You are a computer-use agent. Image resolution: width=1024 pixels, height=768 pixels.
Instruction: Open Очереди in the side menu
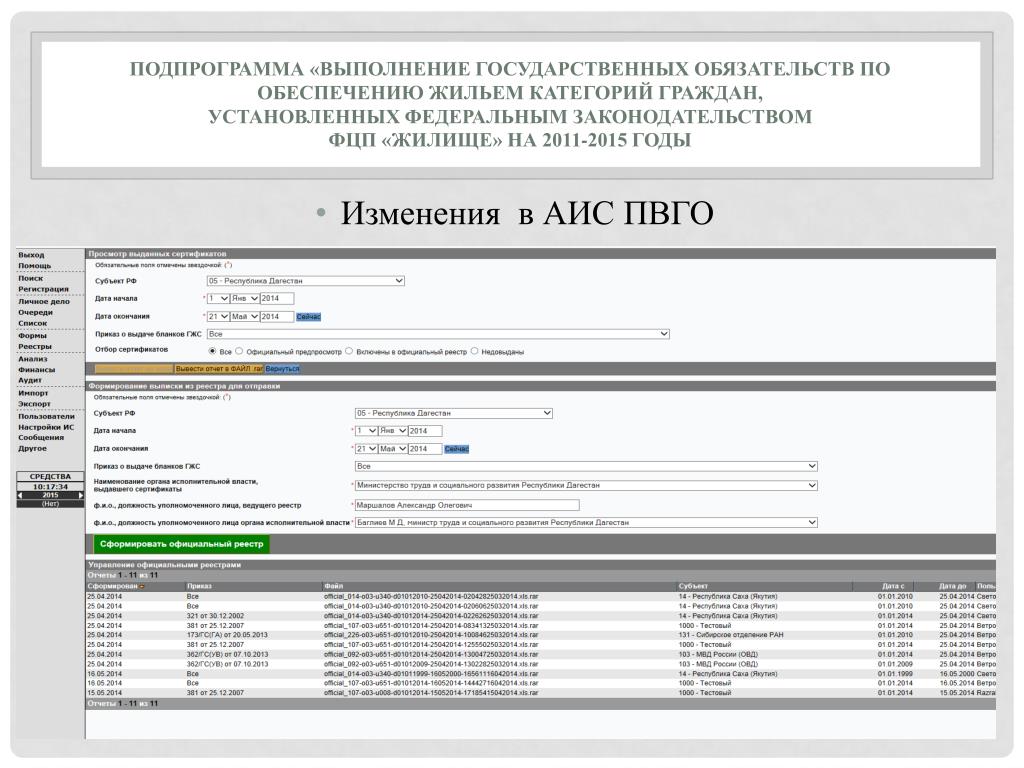coord(35,313)
